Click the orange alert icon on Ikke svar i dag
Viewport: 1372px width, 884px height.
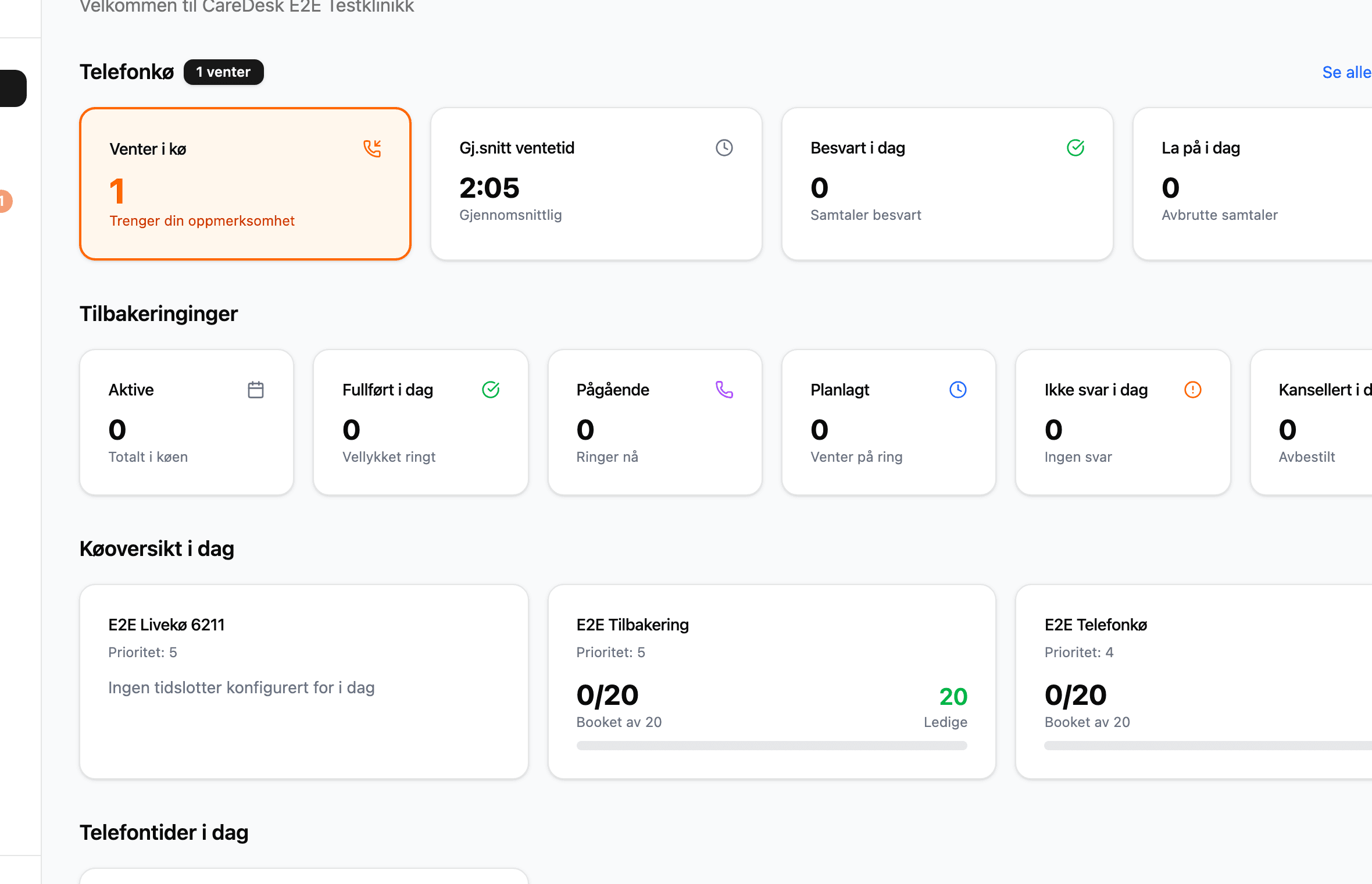1192,390
